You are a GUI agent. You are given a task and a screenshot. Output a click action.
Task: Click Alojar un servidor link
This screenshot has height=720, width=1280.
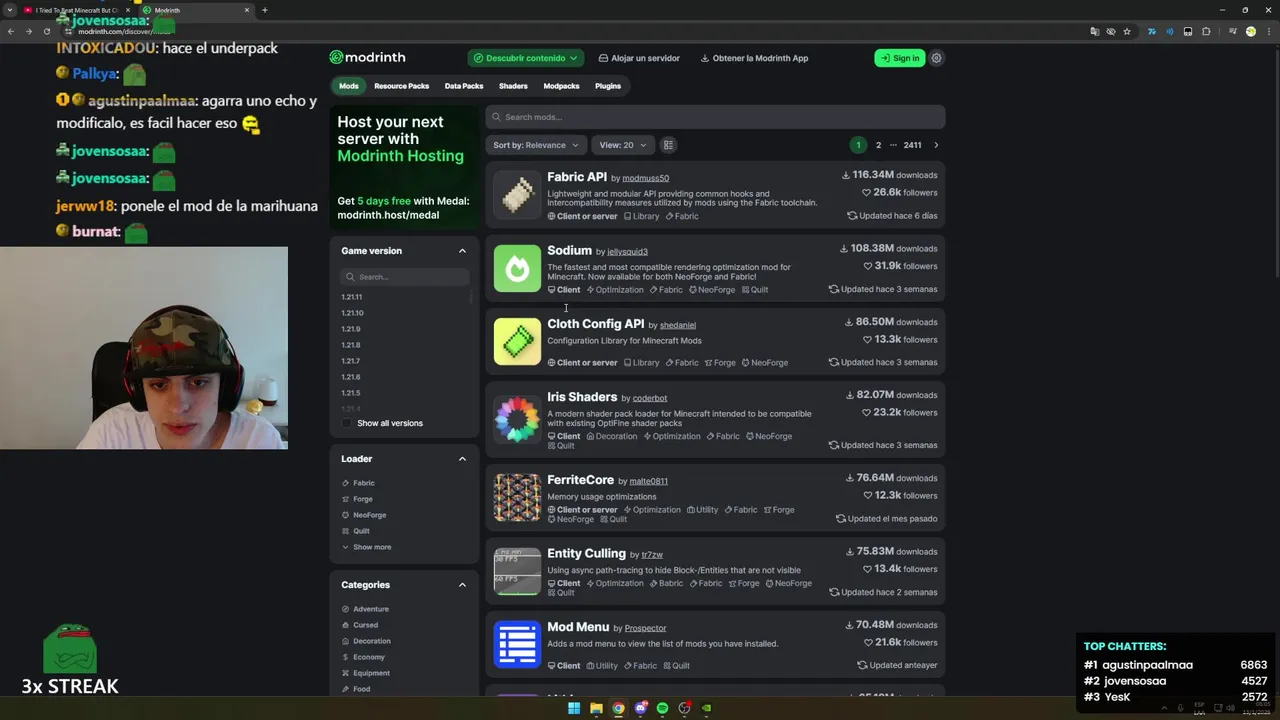(639, 58)
